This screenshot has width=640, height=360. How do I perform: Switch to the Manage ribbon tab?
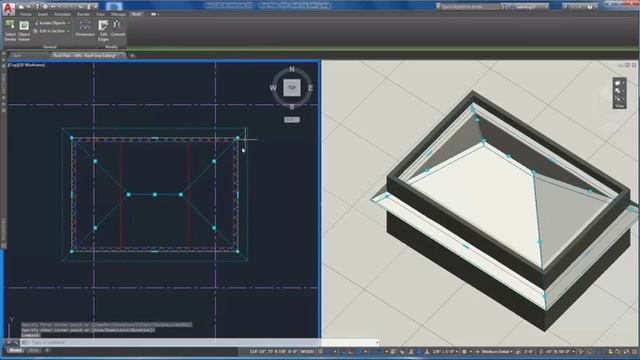click(118, 14)
